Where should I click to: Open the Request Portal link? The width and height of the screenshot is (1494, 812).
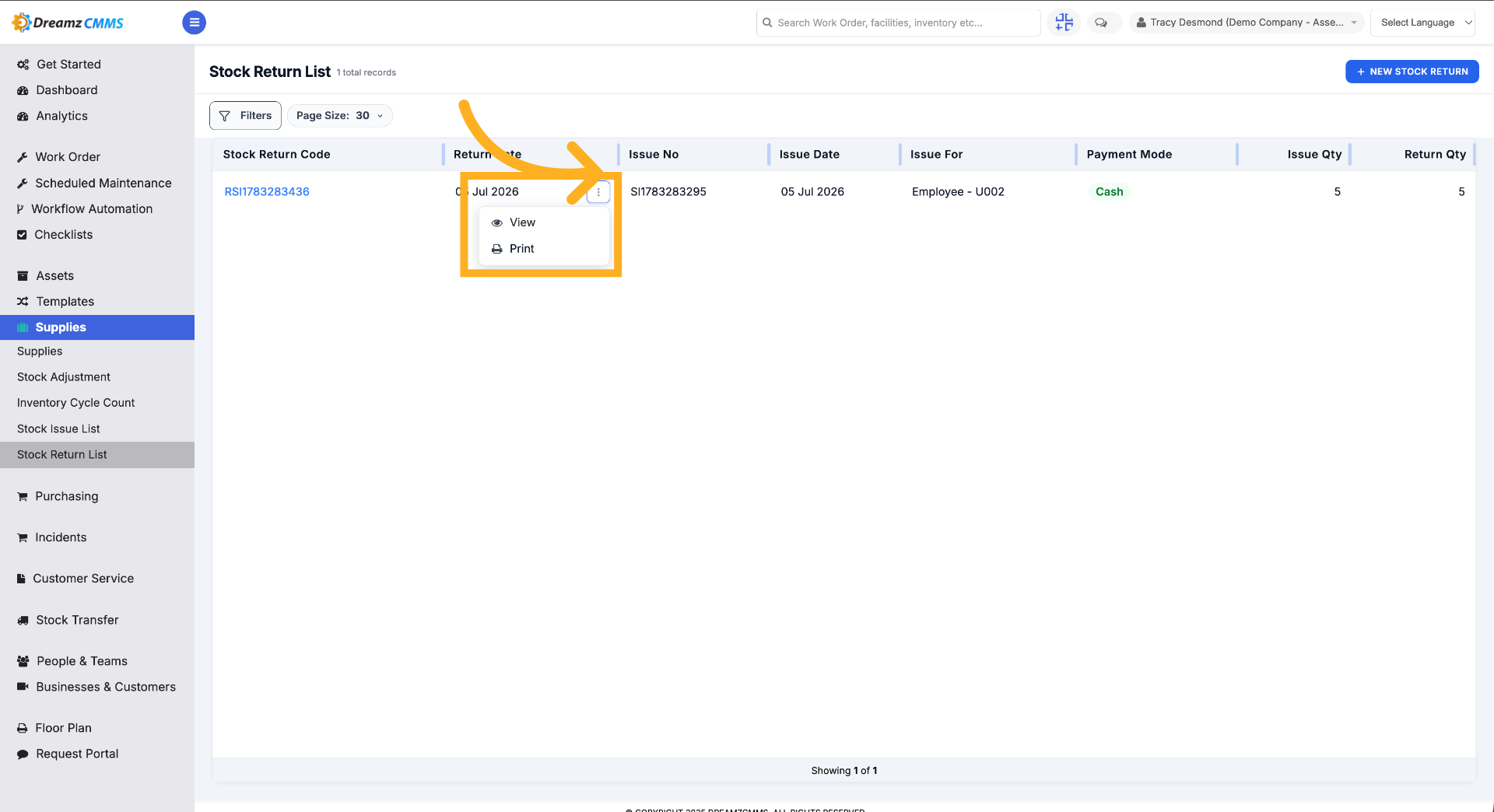[77, 754]
